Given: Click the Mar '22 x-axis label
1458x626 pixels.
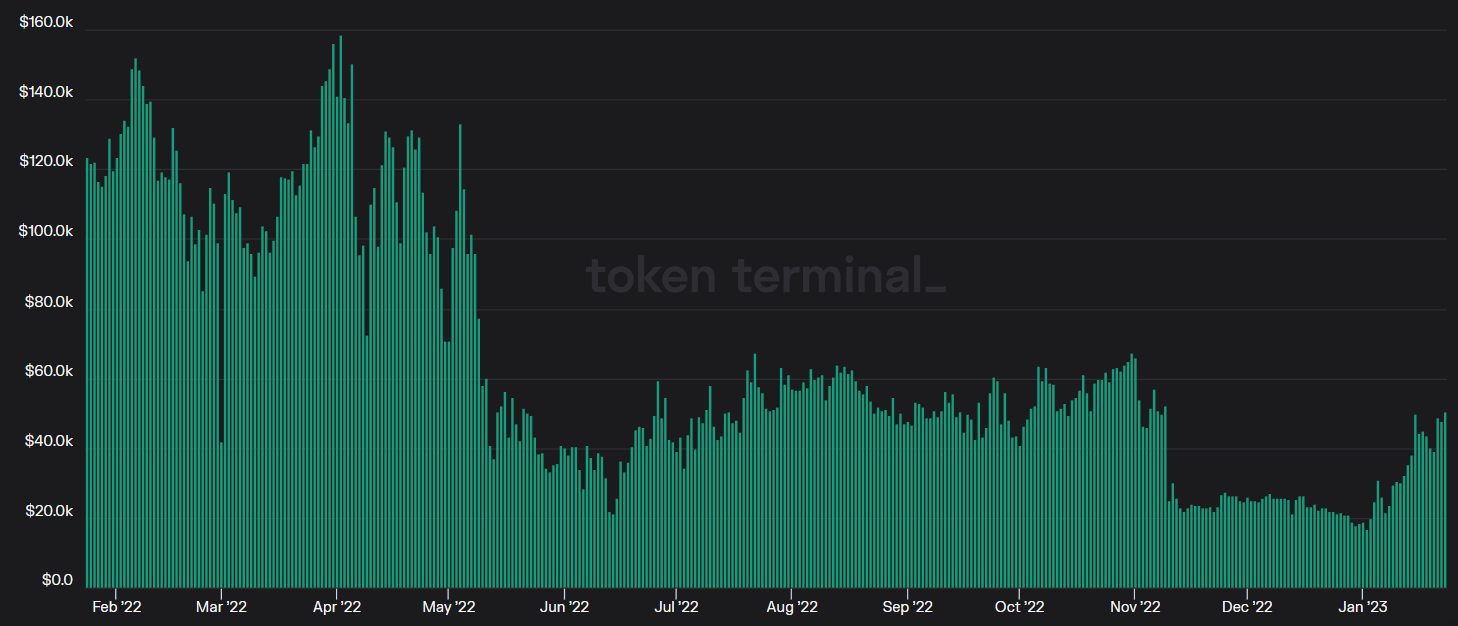Looking at the screenshot, I should (x=221, y=606).
